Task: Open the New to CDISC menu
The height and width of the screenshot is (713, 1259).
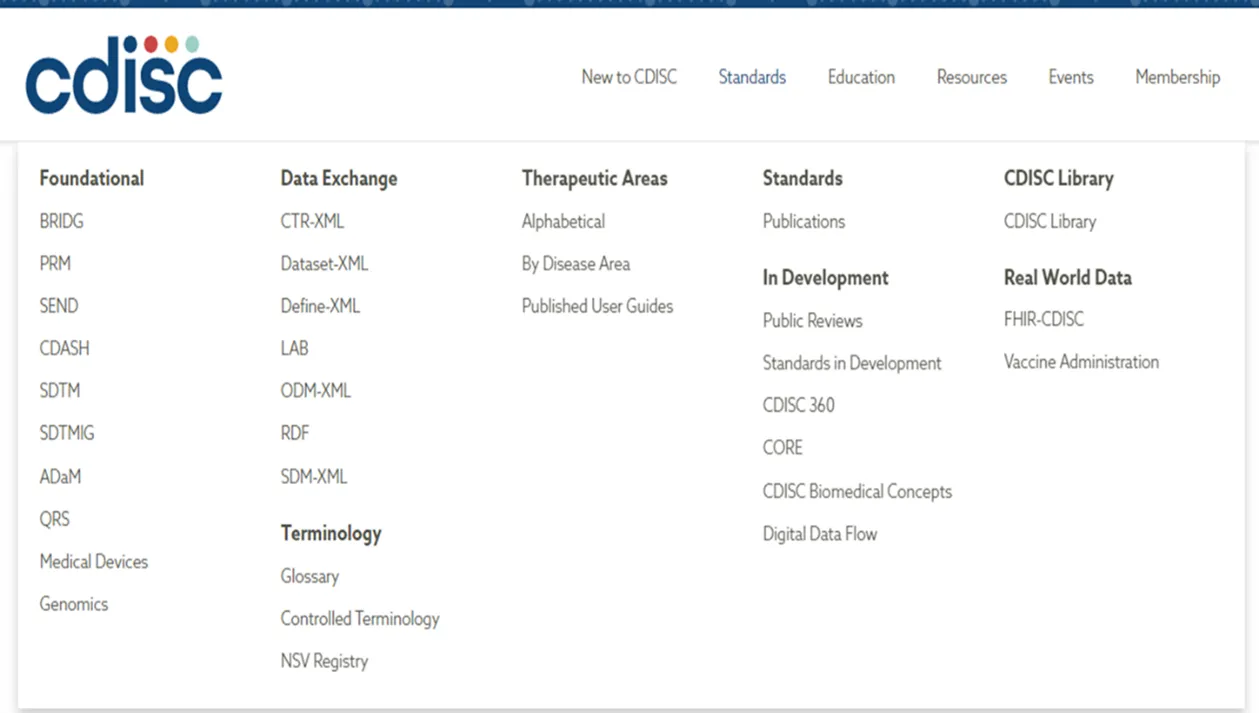Action: click(629, 77)
